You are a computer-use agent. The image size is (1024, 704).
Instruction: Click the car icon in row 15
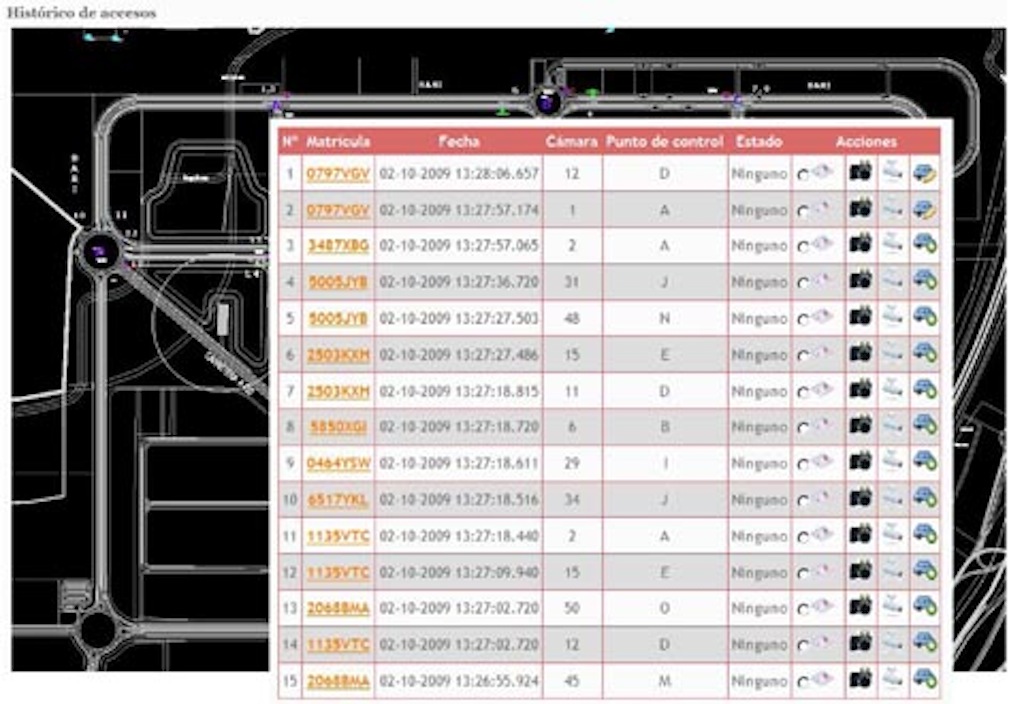click(x=924, y=680)
